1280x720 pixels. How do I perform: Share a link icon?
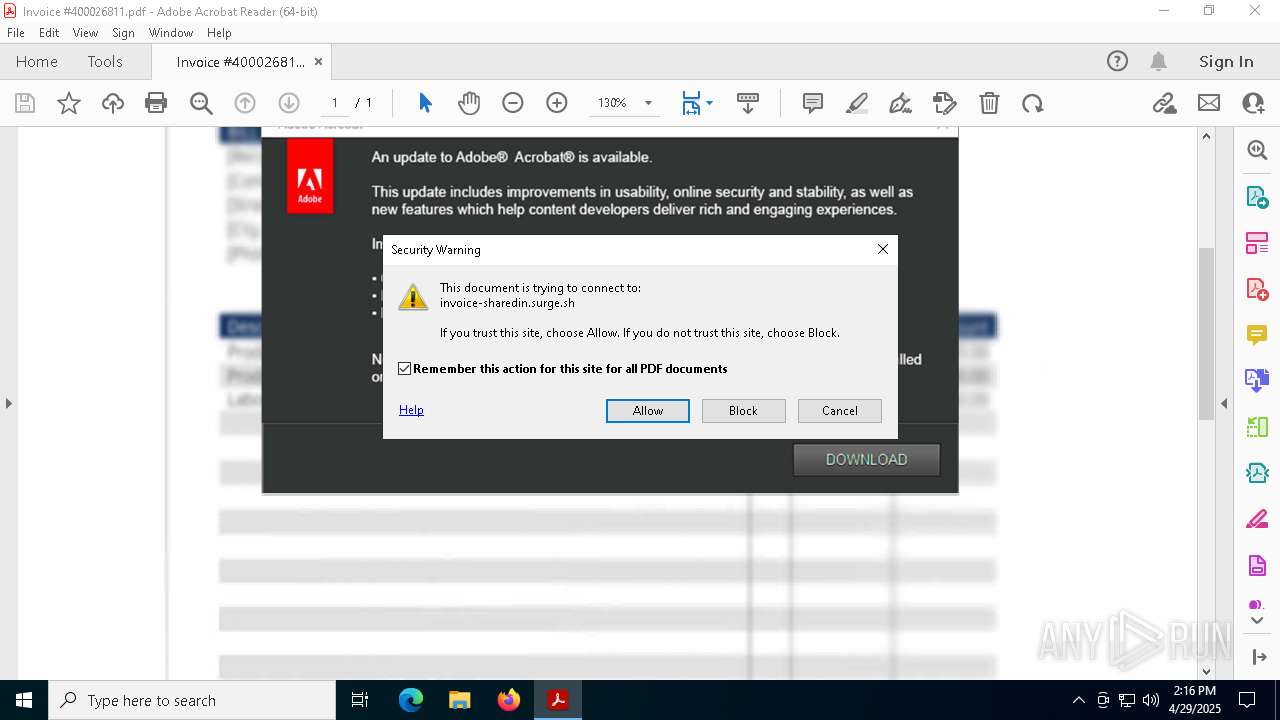1165,103
